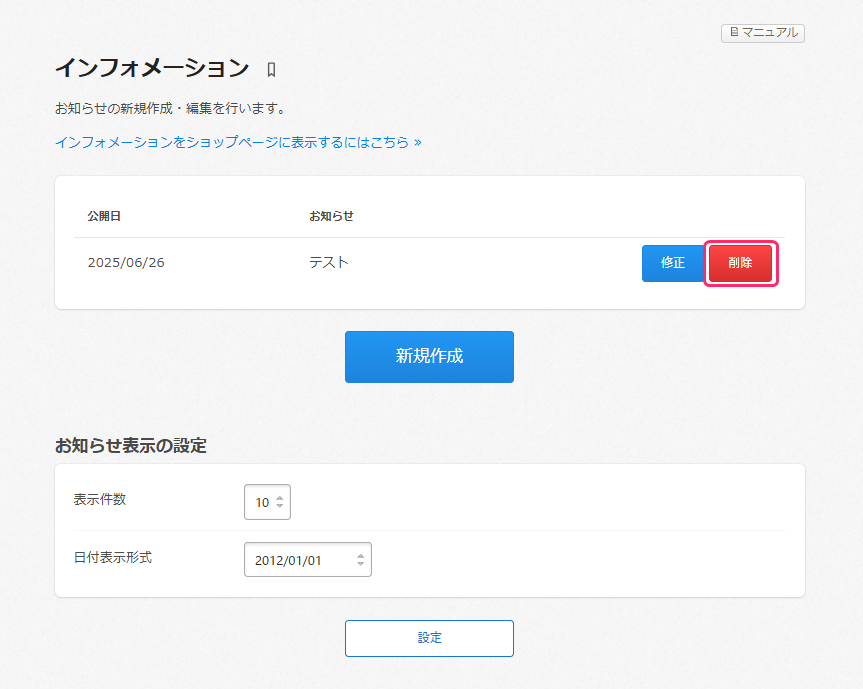Click the 表示件数 label

100,500
